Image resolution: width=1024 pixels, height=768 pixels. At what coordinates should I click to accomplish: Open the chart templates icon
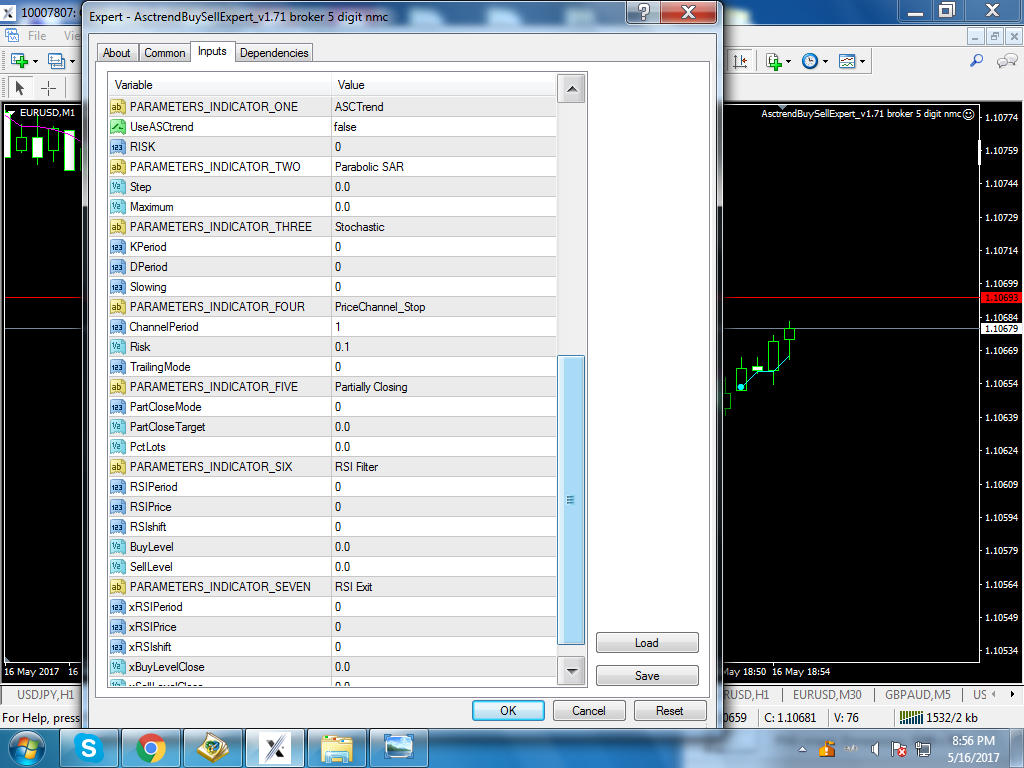click(x=847, y=61)
